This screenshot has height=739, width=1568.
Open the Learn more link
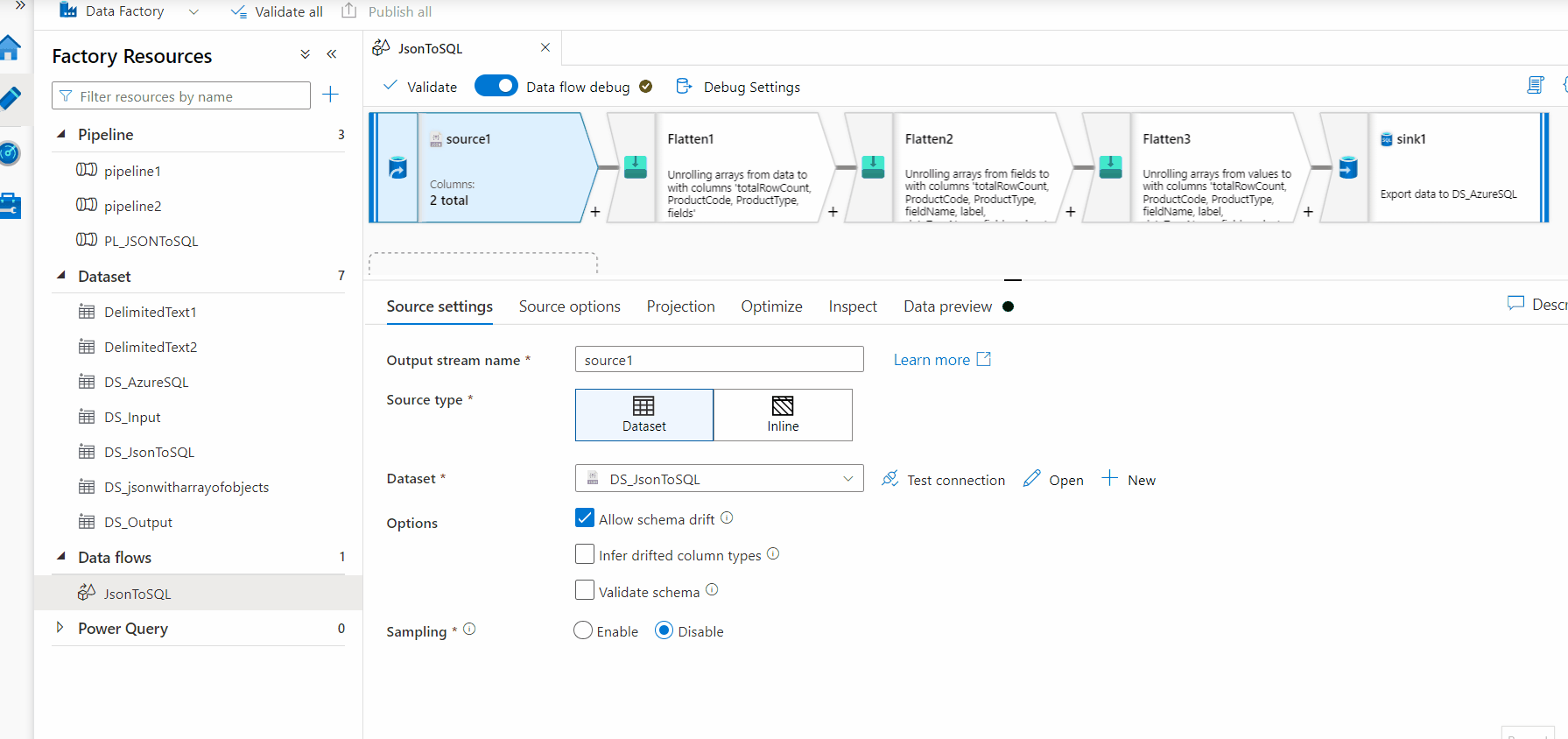click(x=941, y=360)
